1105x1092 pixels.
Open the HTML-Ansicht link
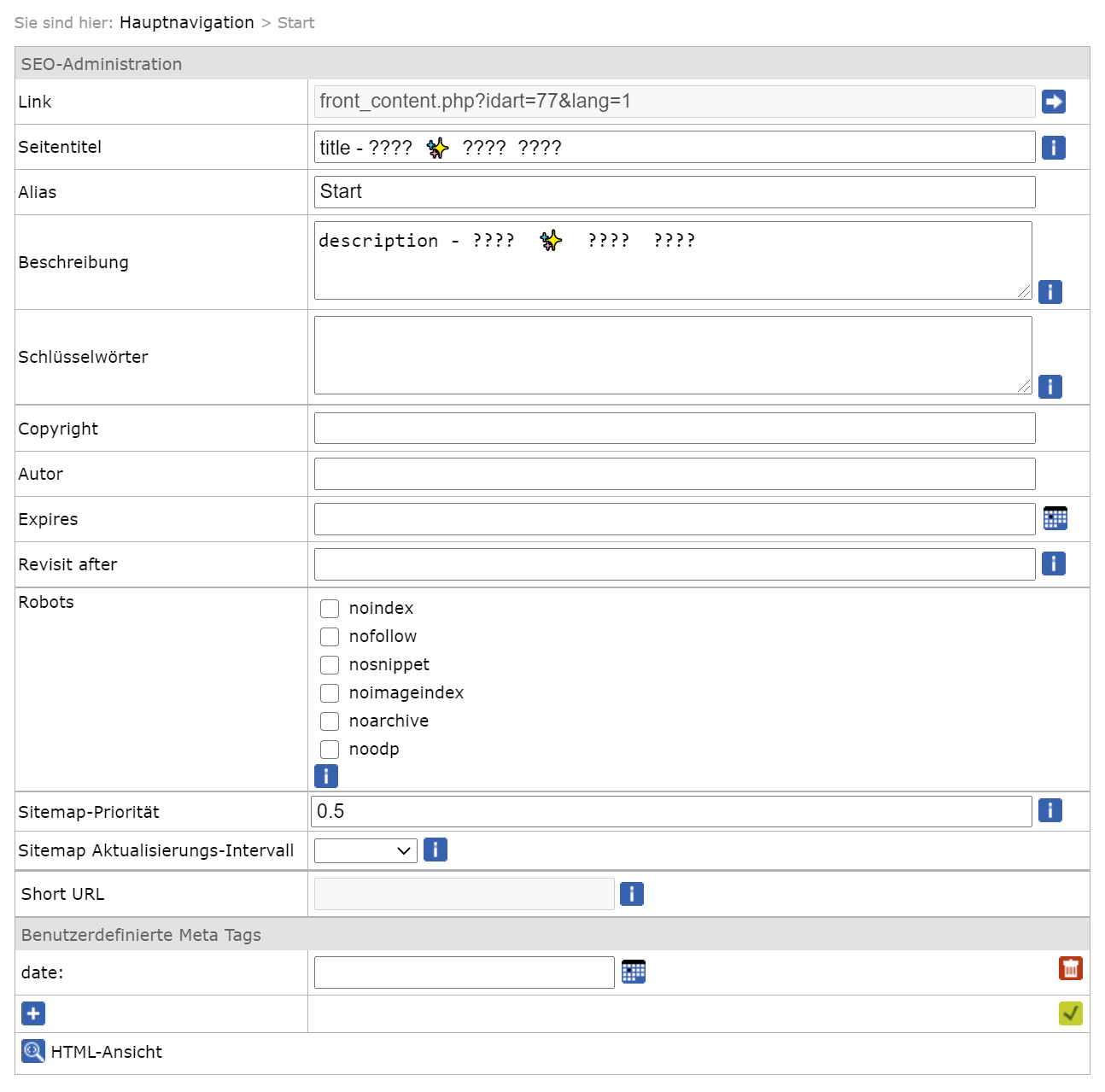click(x=106, y=1052)
